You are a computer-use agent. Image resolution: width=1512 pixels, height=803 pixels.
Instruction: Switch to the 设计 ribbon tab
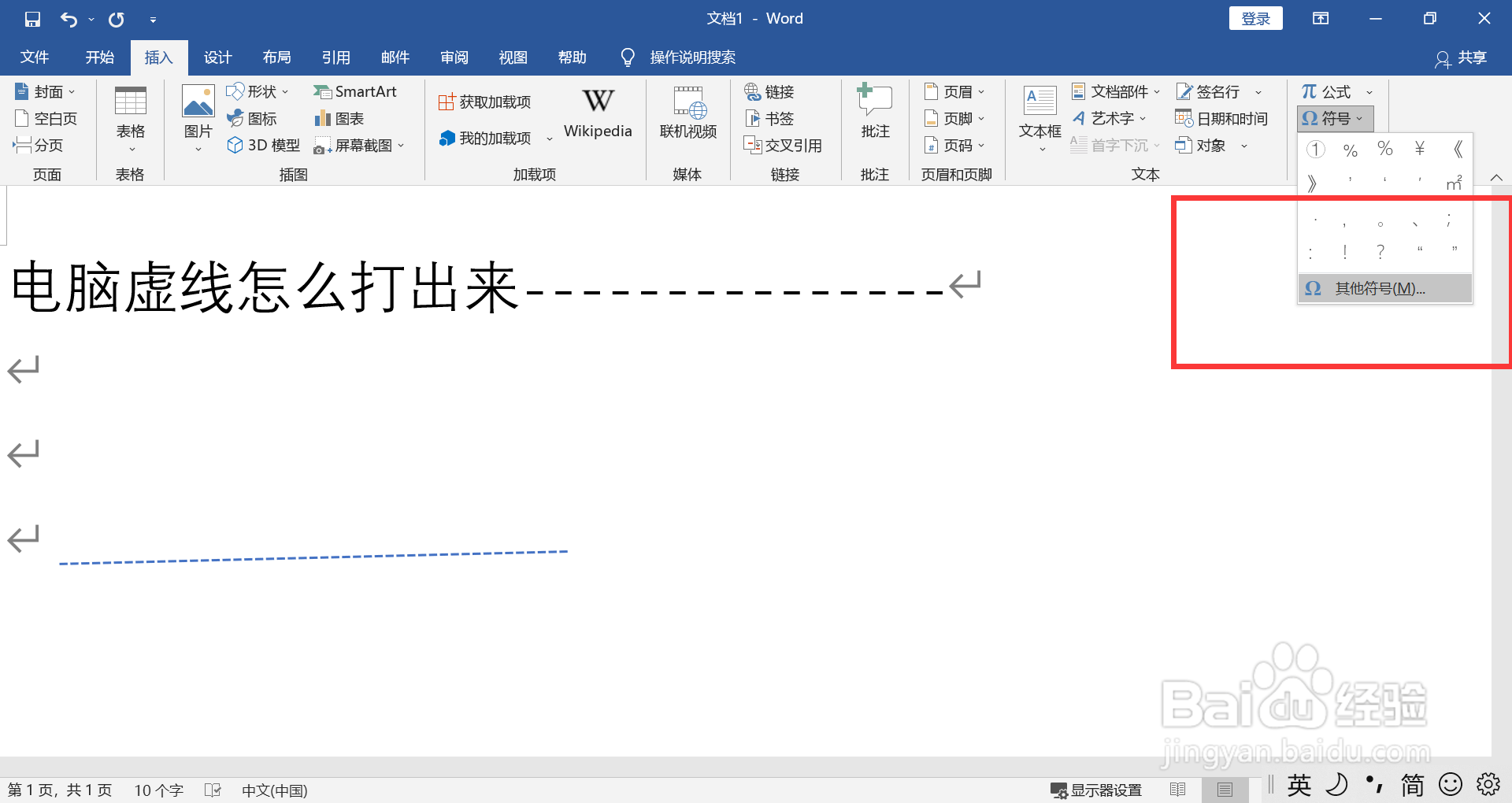coord(217,57)
